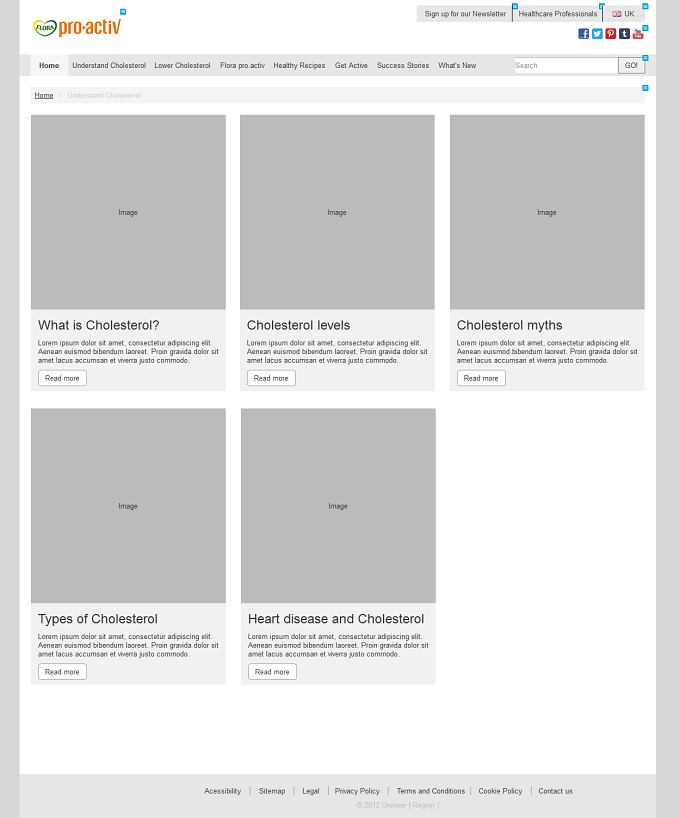Open Get Active menu item
This screenshot has height=818, width=680.
351,65
